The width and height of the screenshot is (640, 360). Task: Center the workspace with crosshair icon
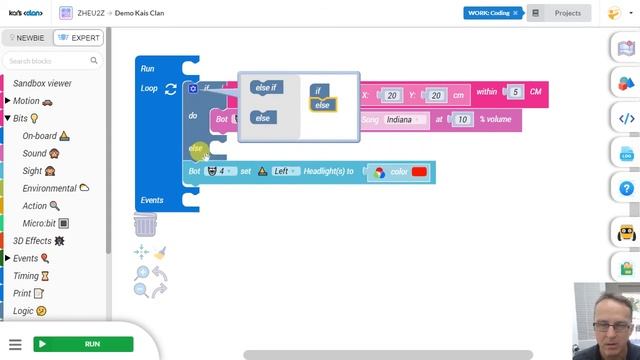141,252
